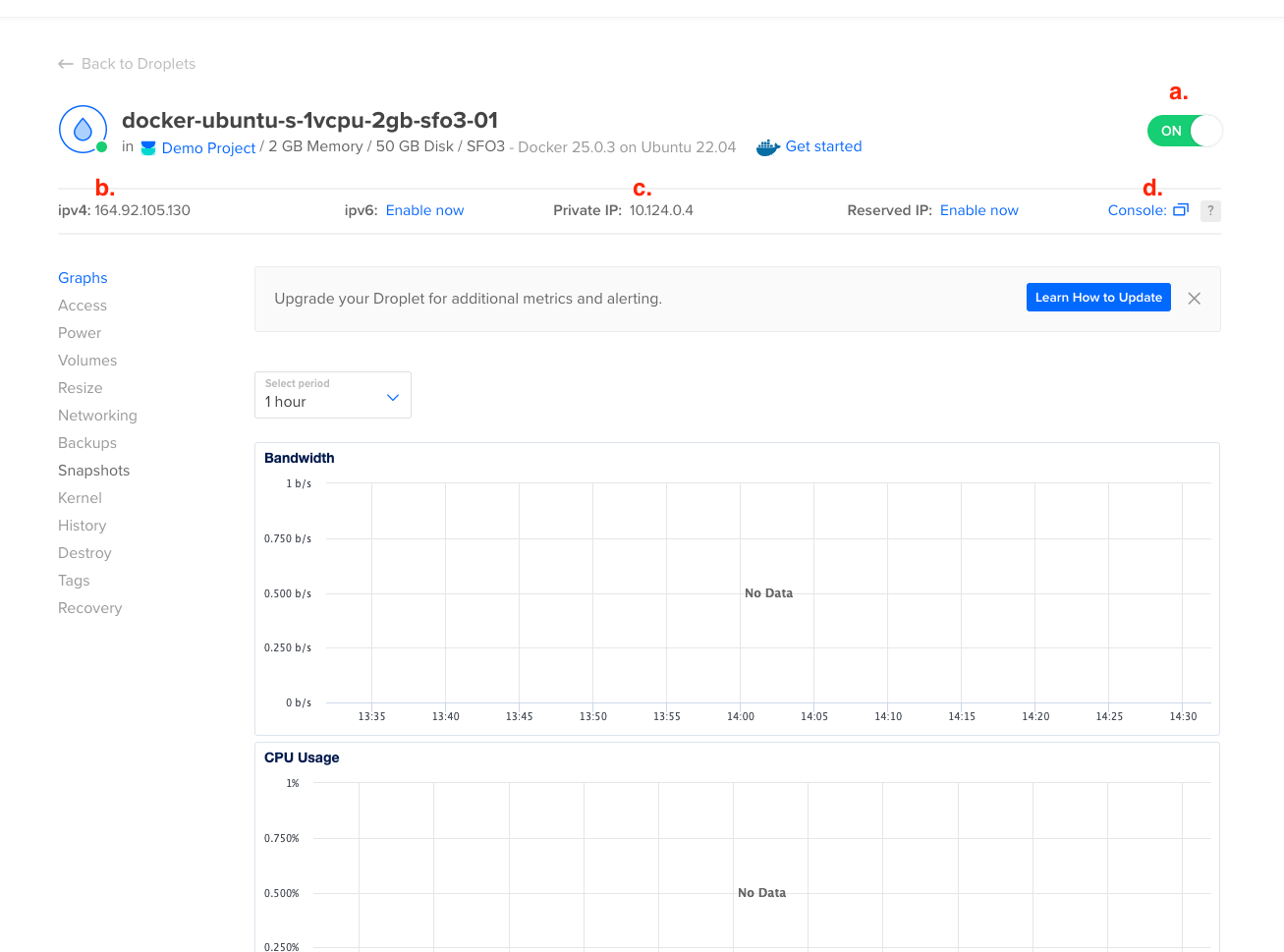Click the droplet water-drop avatar icon
Viewport: 1284px width, 952px height.
tap(83, 129)
